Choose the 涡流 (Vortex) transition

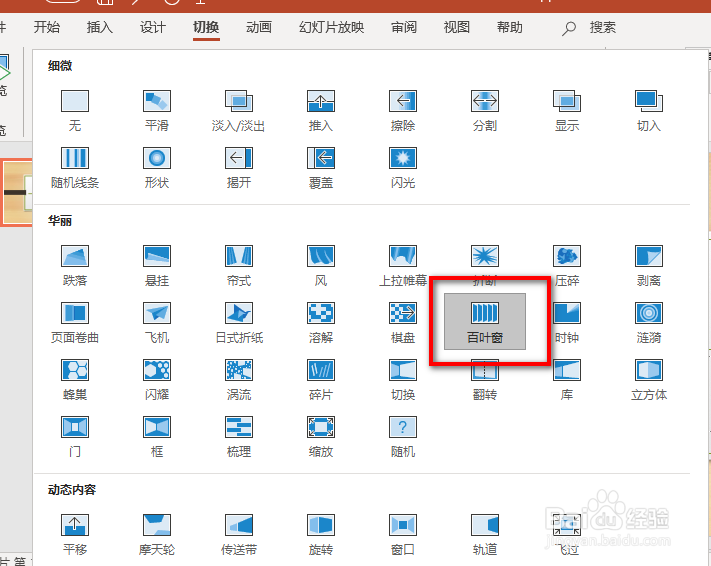point(239,380)
